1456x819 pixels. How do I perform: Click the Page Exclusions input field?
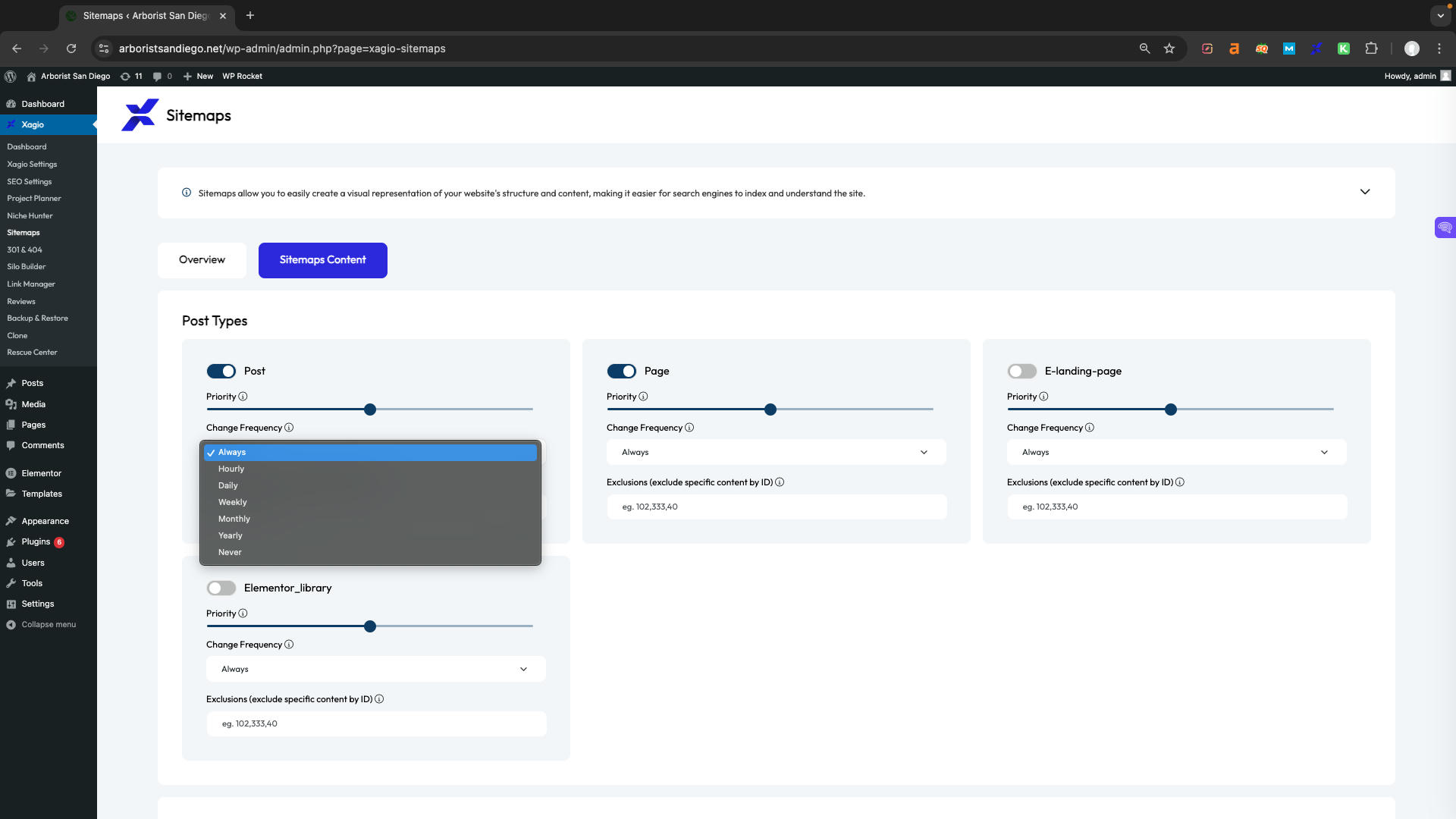click(777, 507)
